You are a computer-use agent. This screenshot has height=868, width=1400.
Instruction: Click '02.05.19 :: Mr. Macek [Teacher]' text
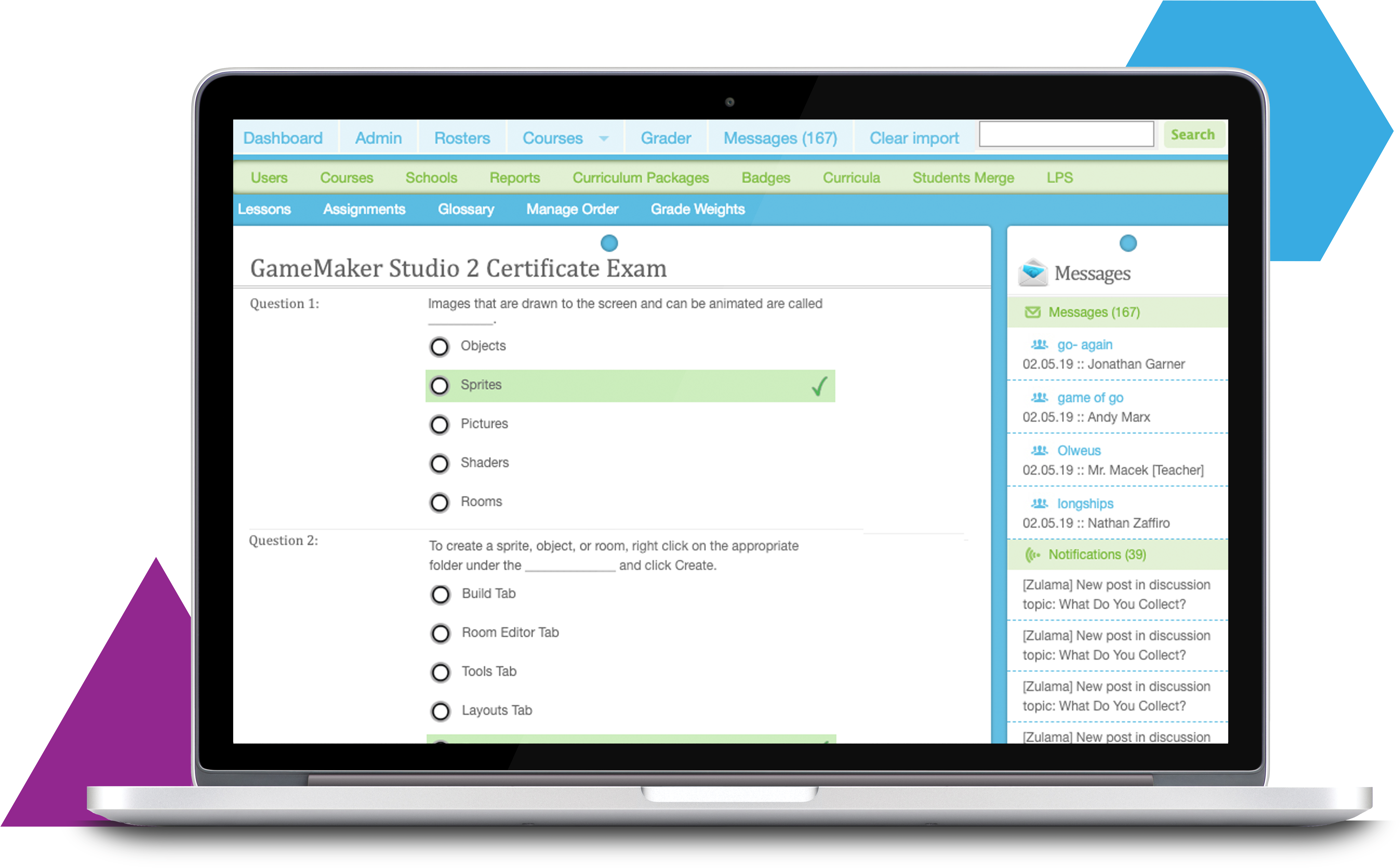1113,470
